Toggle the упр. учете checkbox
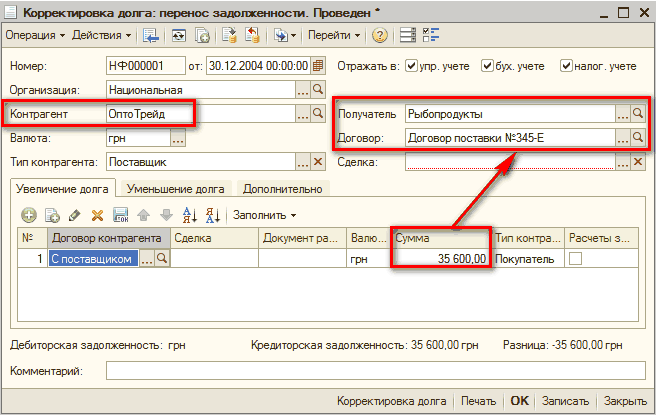 pyautogui.click(x=412, y=66)
